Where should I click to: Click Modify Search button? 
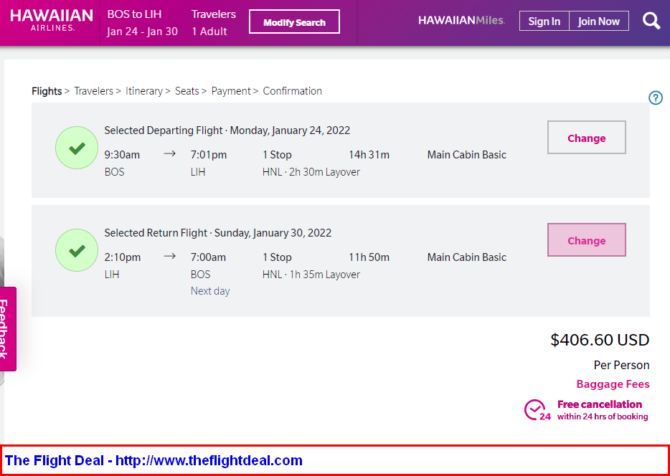(294, 22)
